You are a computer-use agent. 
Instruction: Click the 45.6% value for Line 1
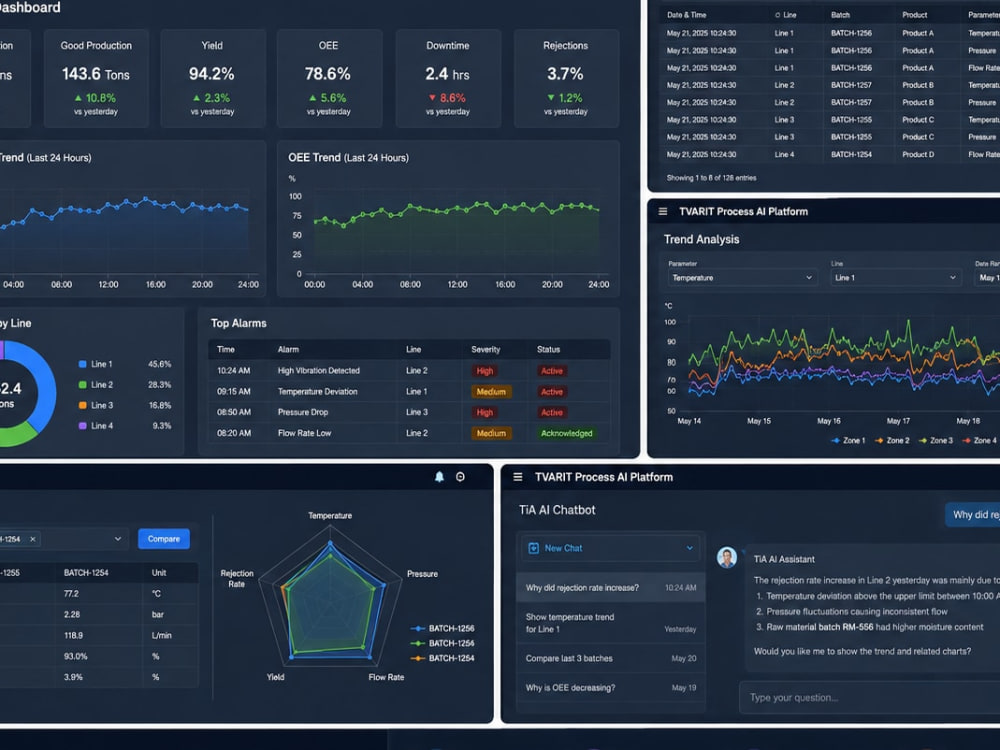tap(159, 364)
